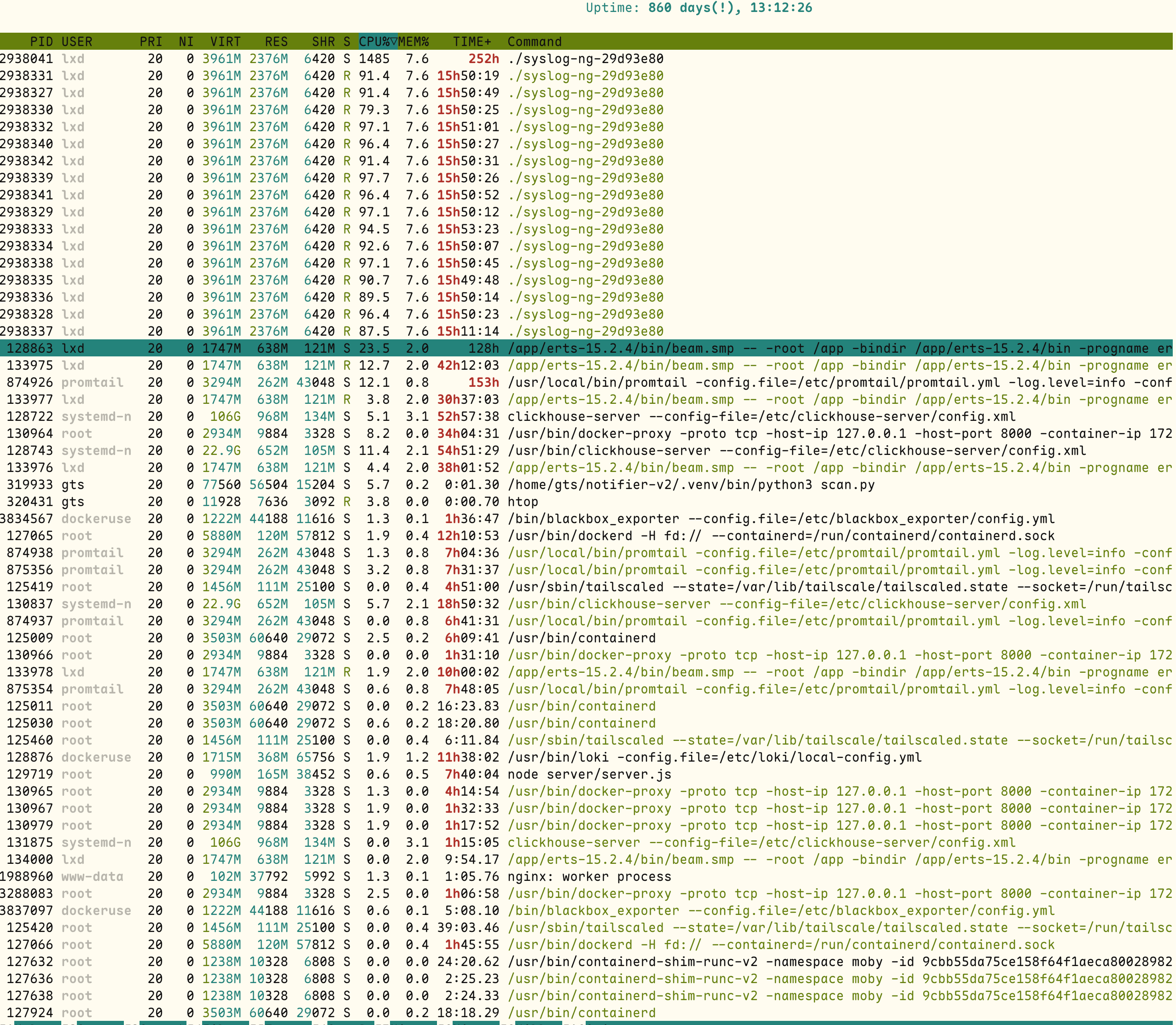Select containerd row with PID 127924
The image size is (1176, 1025).
click(x=586, y=1013)
